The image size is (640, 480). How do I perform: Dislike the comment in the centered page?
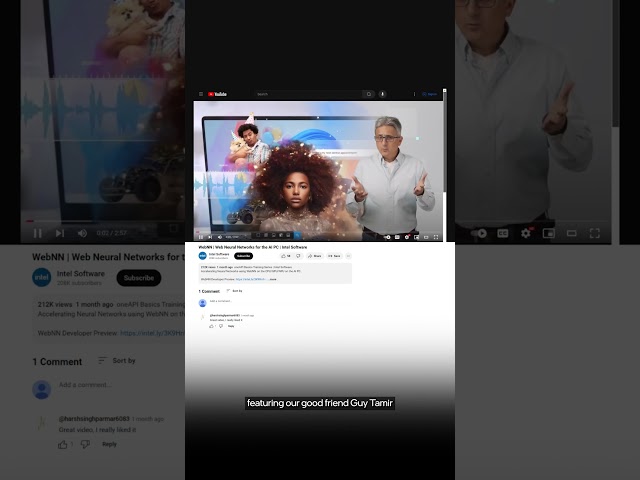[x=221, y=326]
